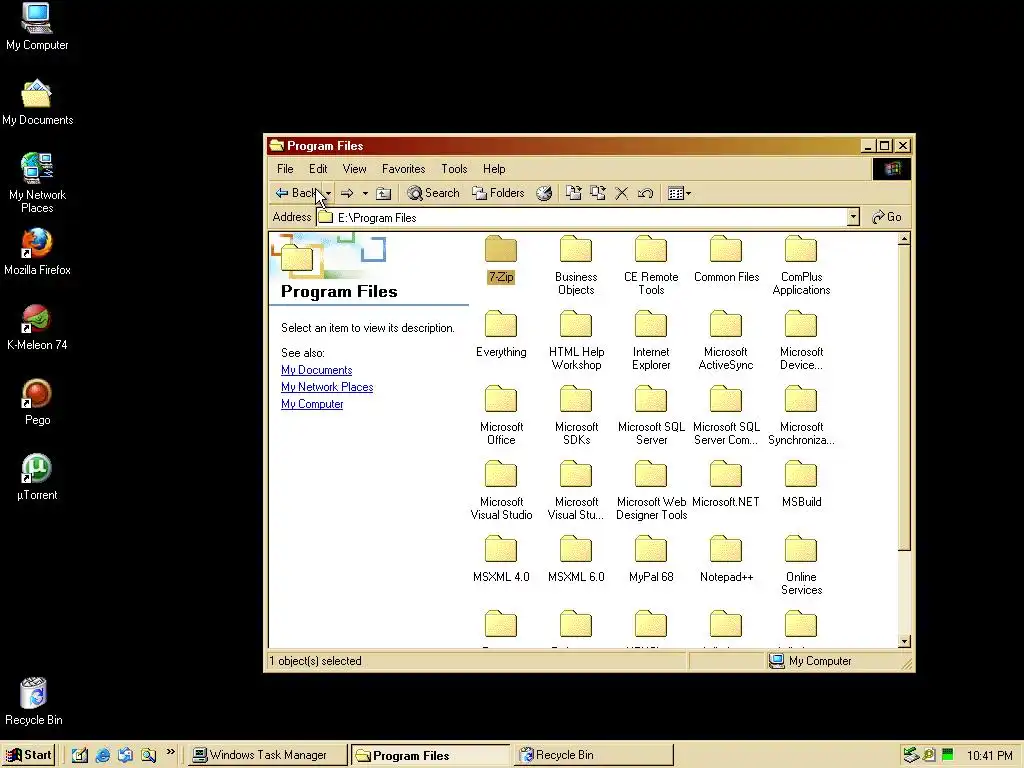Click the scrollbar down arrow
The image size is (1024, 768).
coord(904,641)
